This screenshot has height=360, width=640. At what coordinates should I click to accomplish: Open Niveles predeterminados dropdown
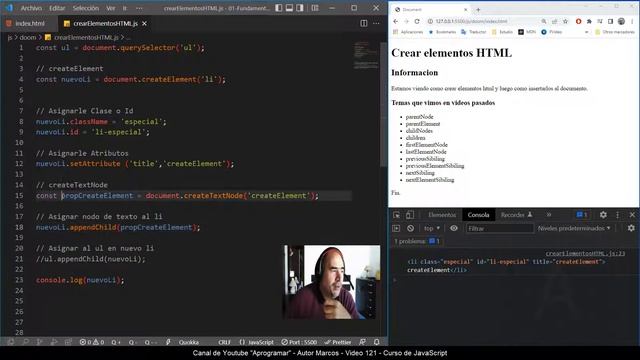pos(574,228)
